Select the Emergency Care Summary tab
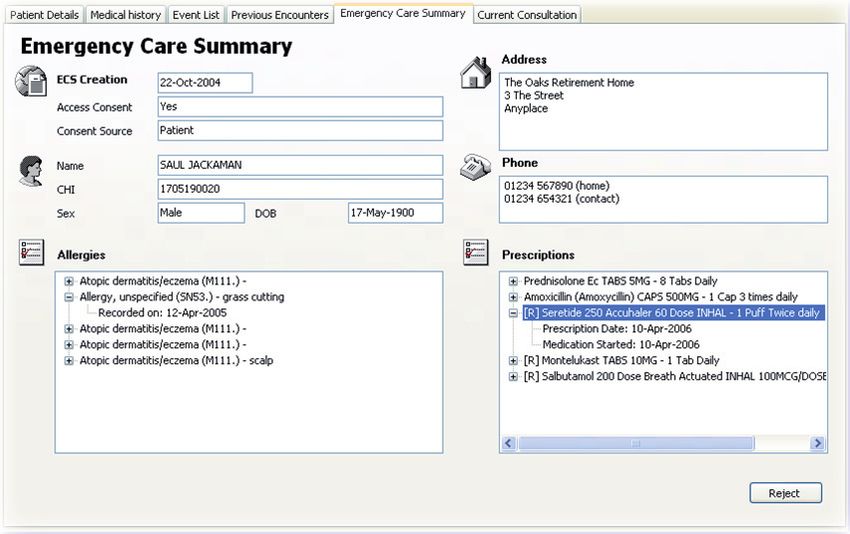The height and width of the screenshot is (534, 850). pos(403,13)
